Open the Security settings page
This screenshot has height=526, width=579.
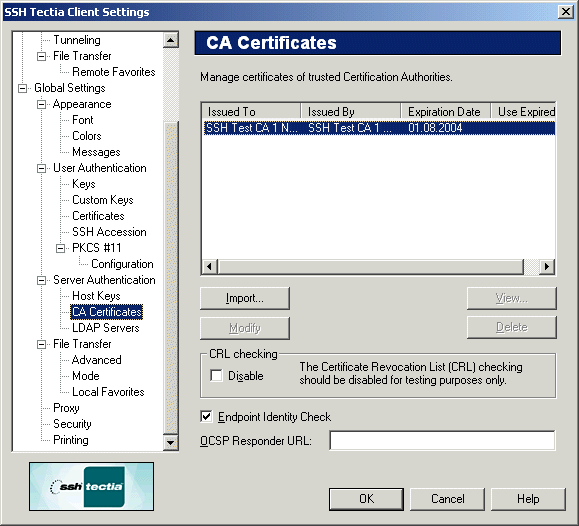click(72, 424)
